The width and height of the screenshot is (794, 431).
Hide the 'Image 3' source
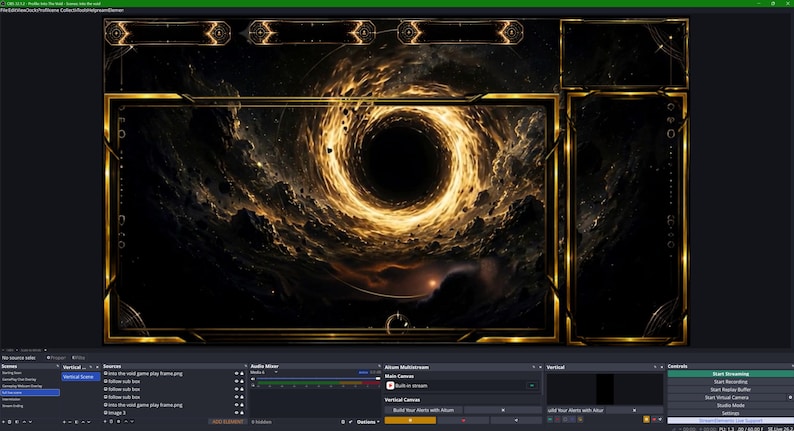coord(236,413)
